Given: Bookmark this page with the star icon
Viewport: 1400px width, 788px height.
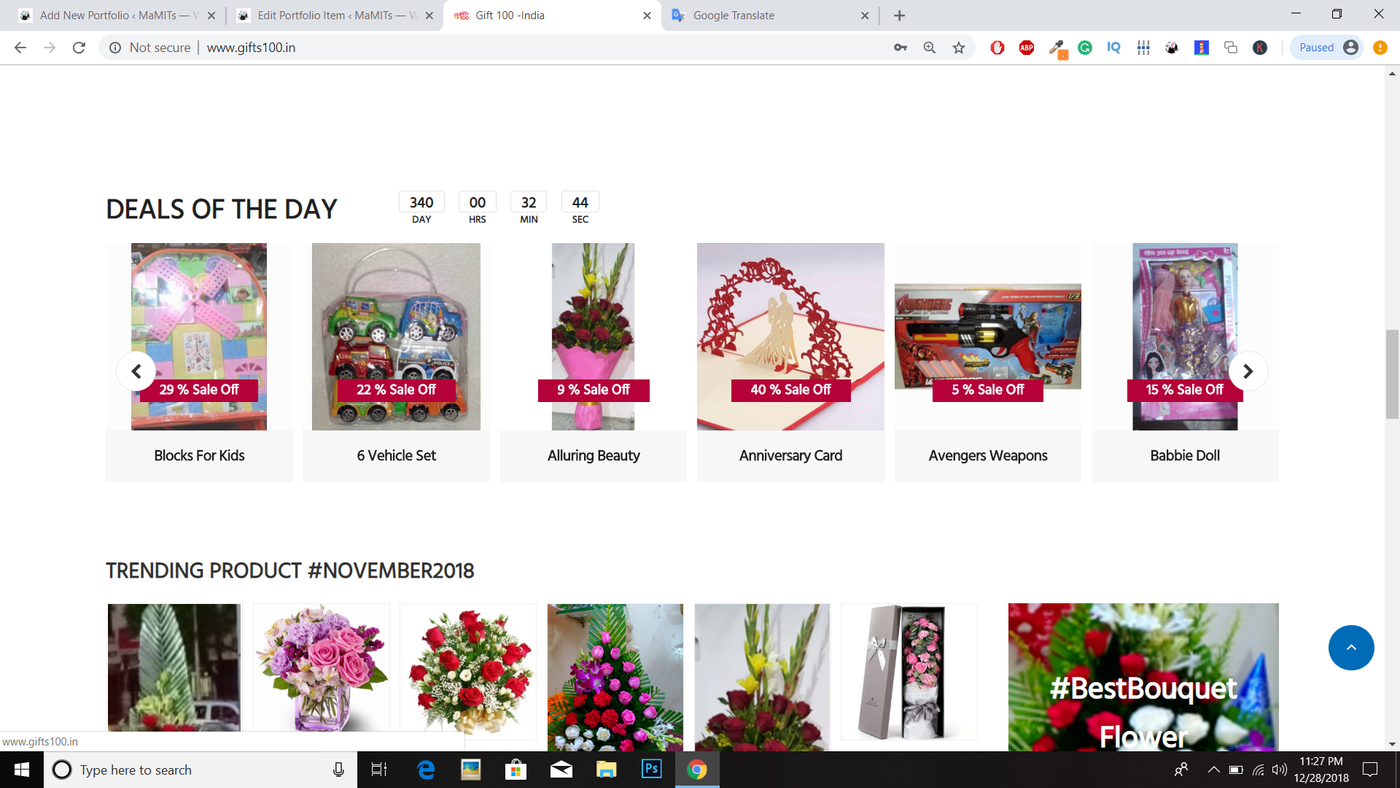Looking at the screenshot, I should pos(958,47).
